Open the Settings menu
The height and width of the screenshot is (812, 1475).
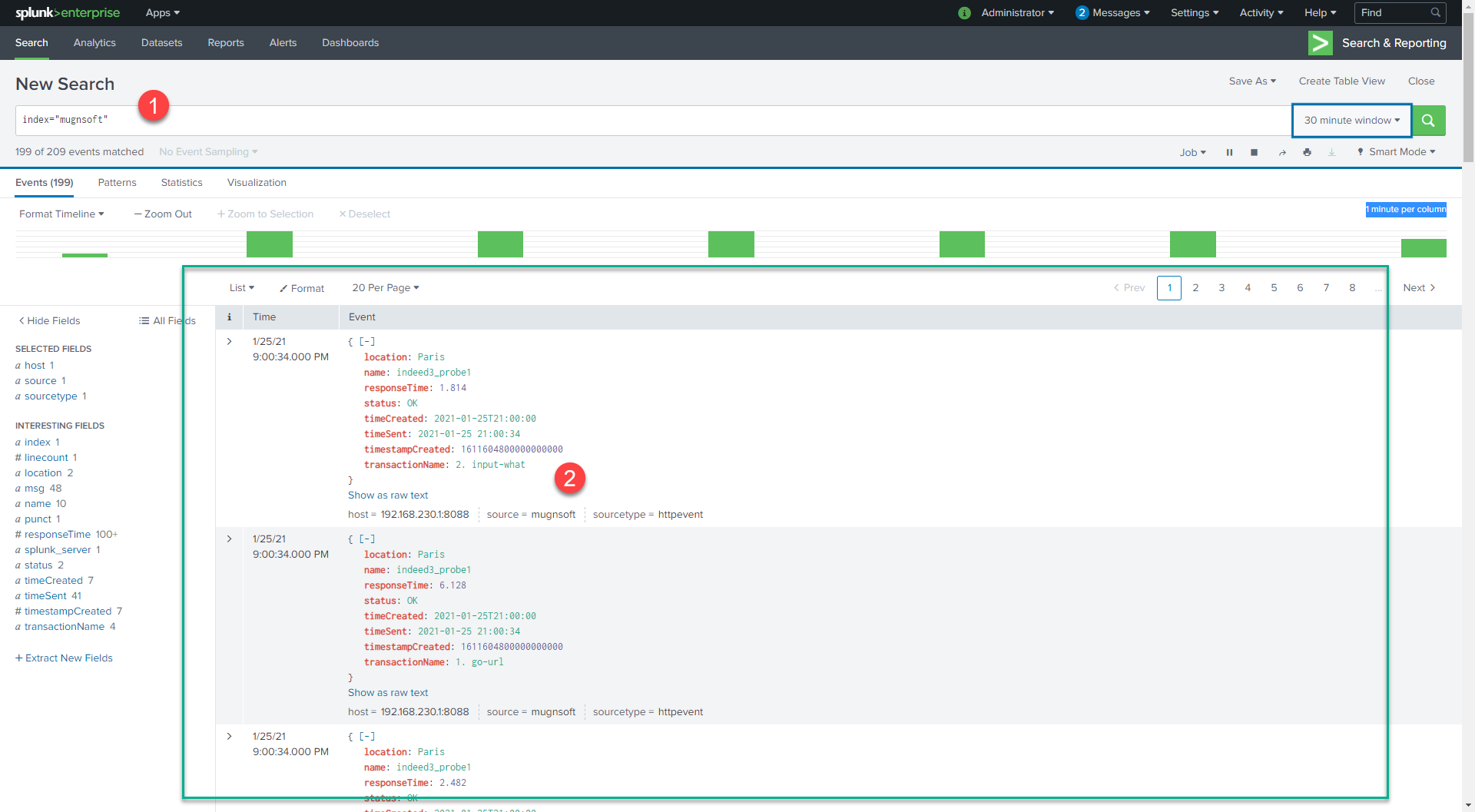coord(1195,13)
